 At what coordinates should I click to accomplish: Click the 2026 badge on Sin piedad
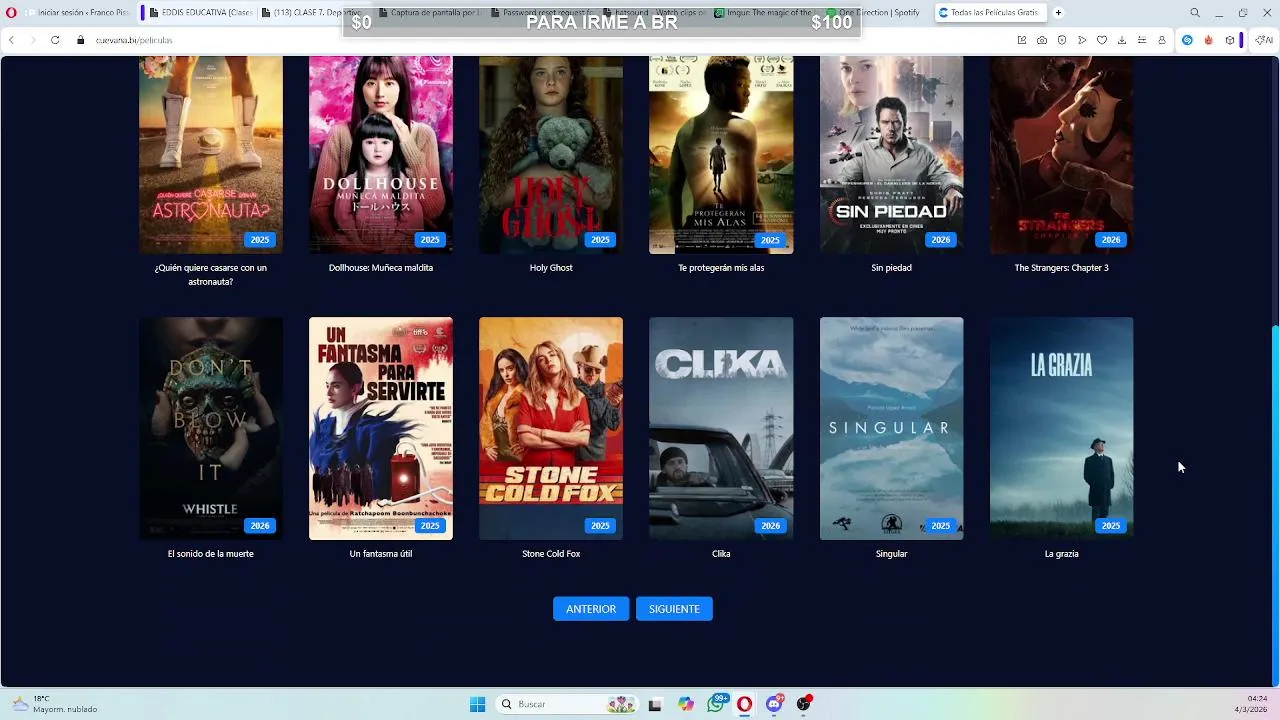click(940, 240)
